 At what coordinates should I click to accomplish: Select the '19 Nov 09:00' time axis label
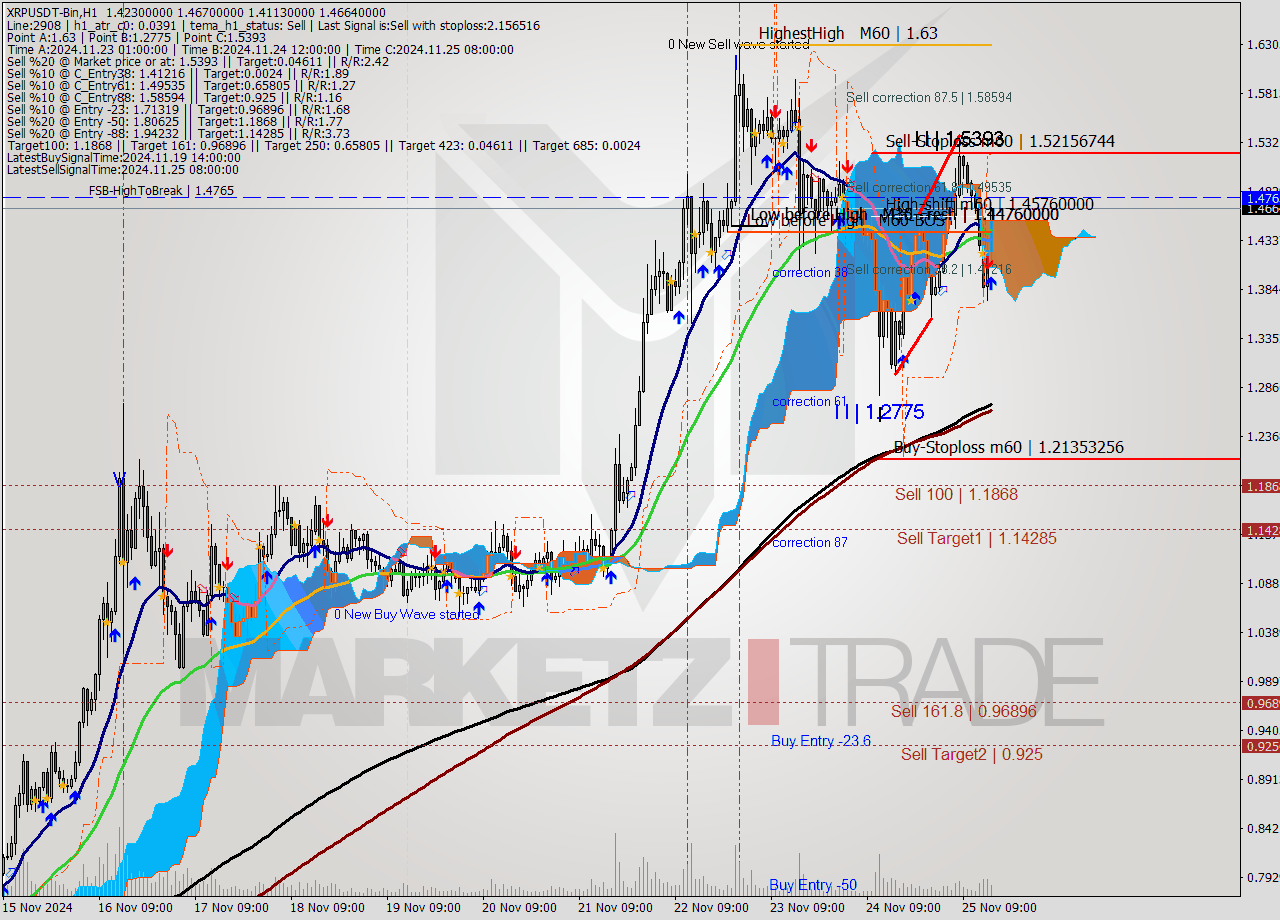click(x=422, y=908)
